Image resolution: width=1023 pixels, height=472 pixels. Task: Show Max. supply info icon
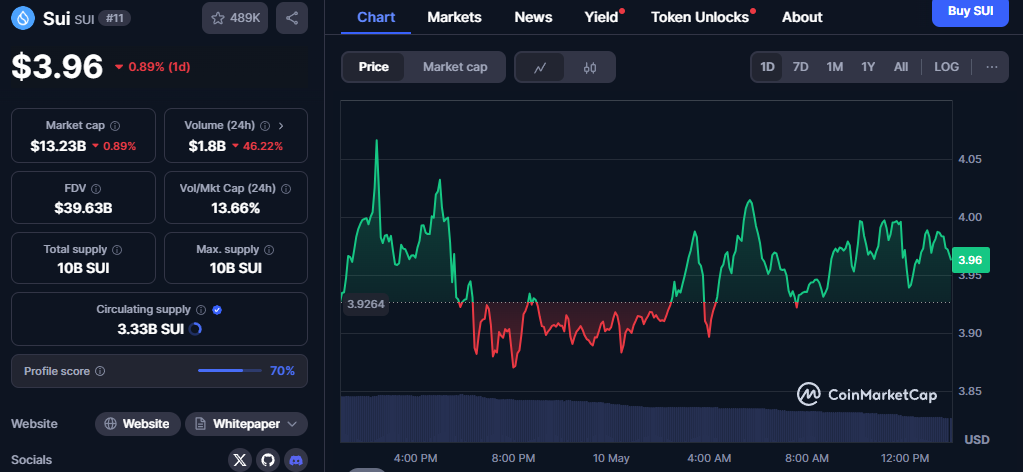coord(269,249)
